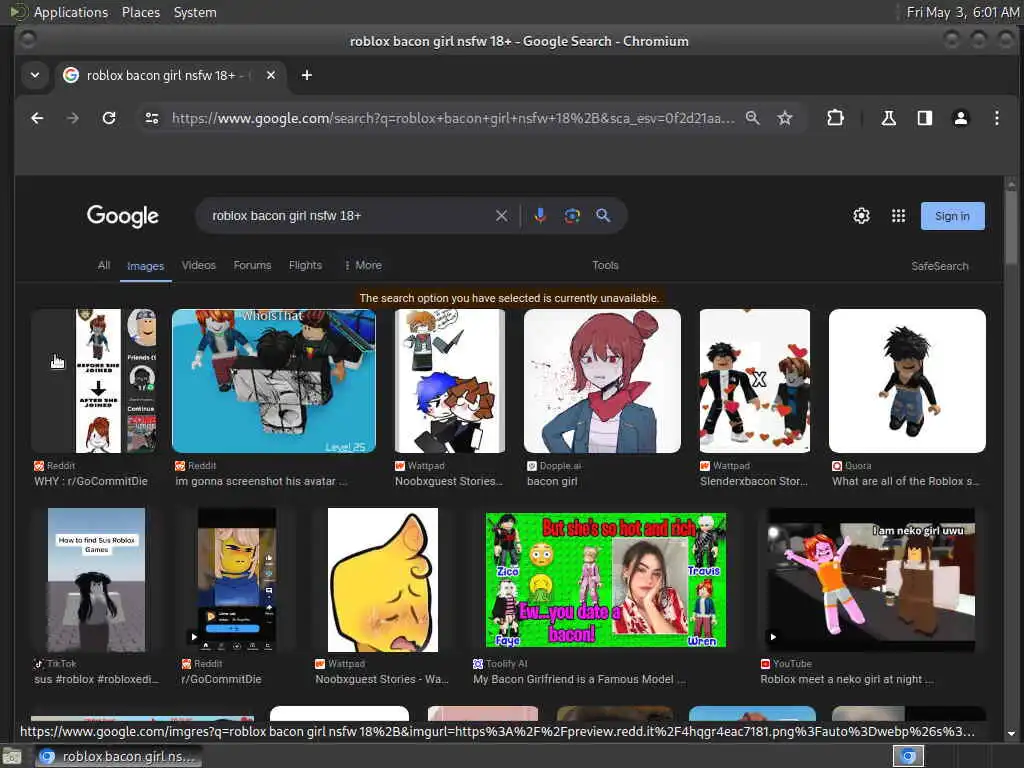Open the Tools option
The width and height of the screenshot is (1024, 768).
(605, 265)
